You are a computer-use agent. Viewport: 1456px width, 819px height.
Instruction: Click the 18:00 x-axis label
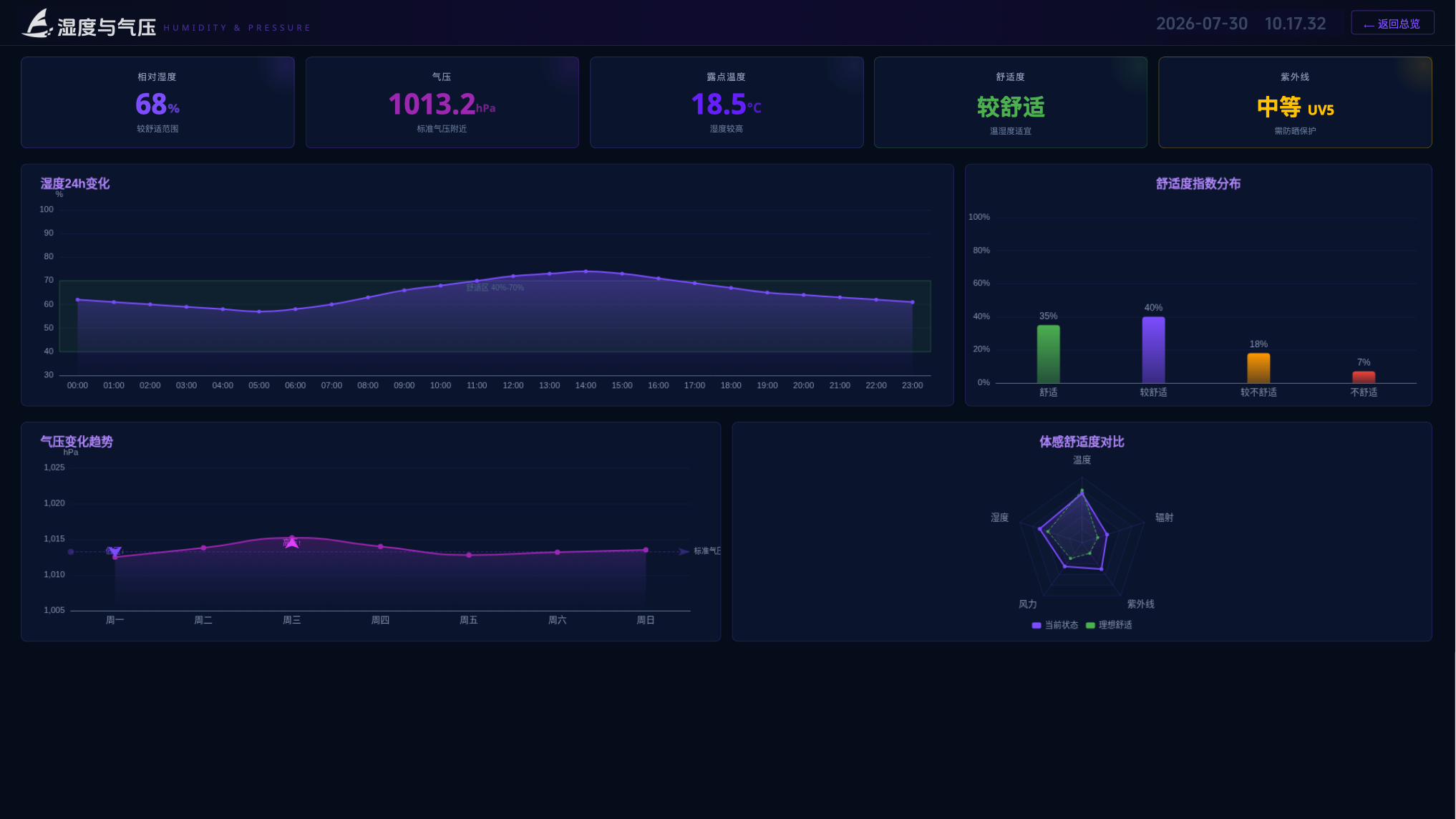[x=731, y=385]
